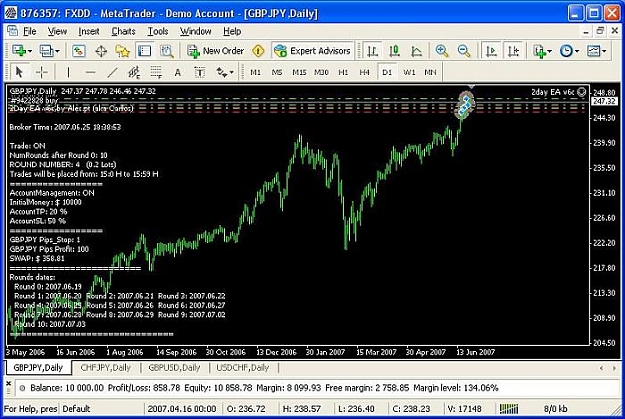Open the Profiles icon
Image resolution: width=625 pixels, height=419 pixels.
click(x=46, y=51)
